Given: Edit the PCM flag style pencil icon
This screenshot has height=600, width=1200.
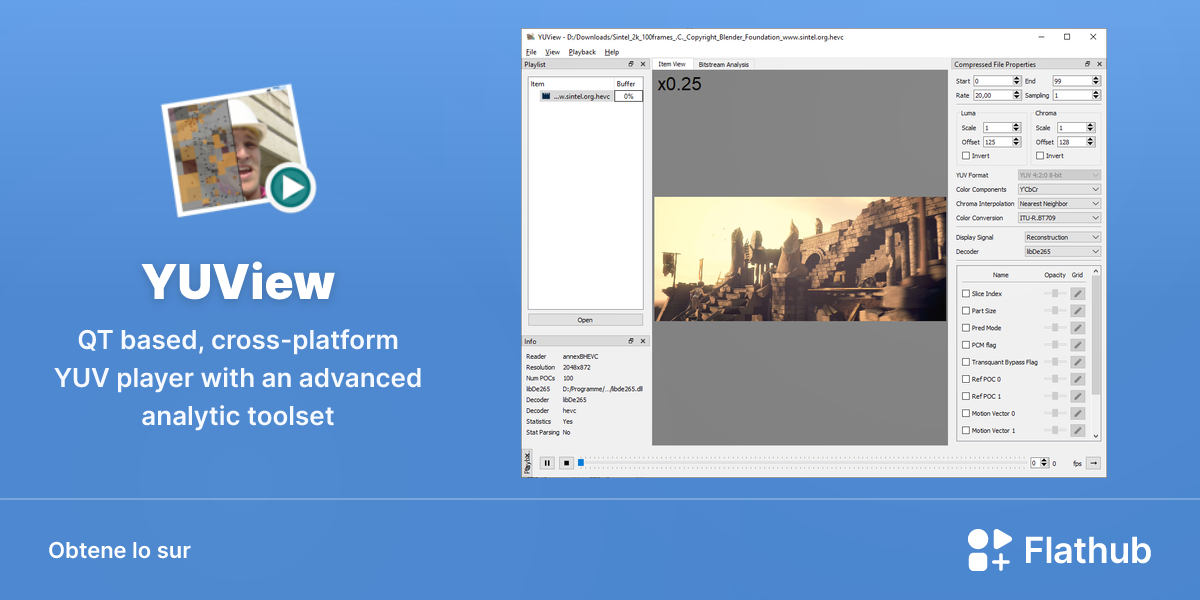Looking at the screenshot, I should (x=1078, y=345).
